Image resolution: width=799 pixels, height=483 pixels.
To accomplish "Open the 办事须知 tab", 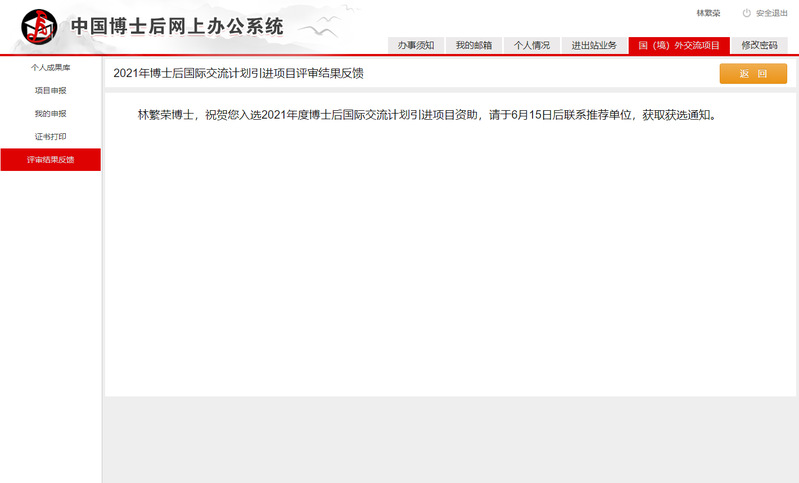I will (415, 45).
